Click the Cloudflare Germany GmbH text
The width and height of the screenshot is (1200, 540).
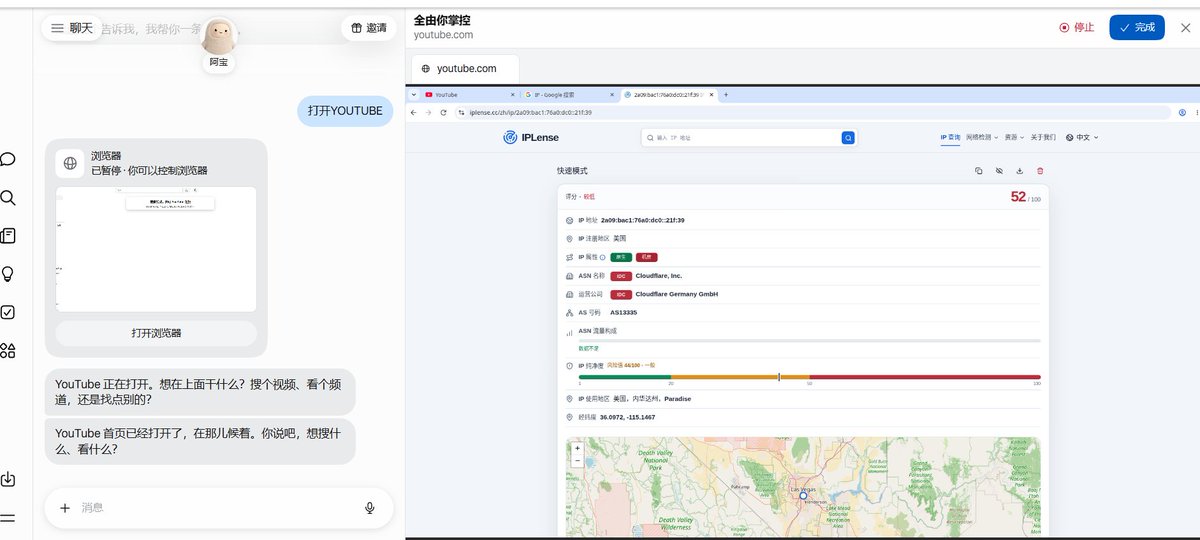(677, 294)
